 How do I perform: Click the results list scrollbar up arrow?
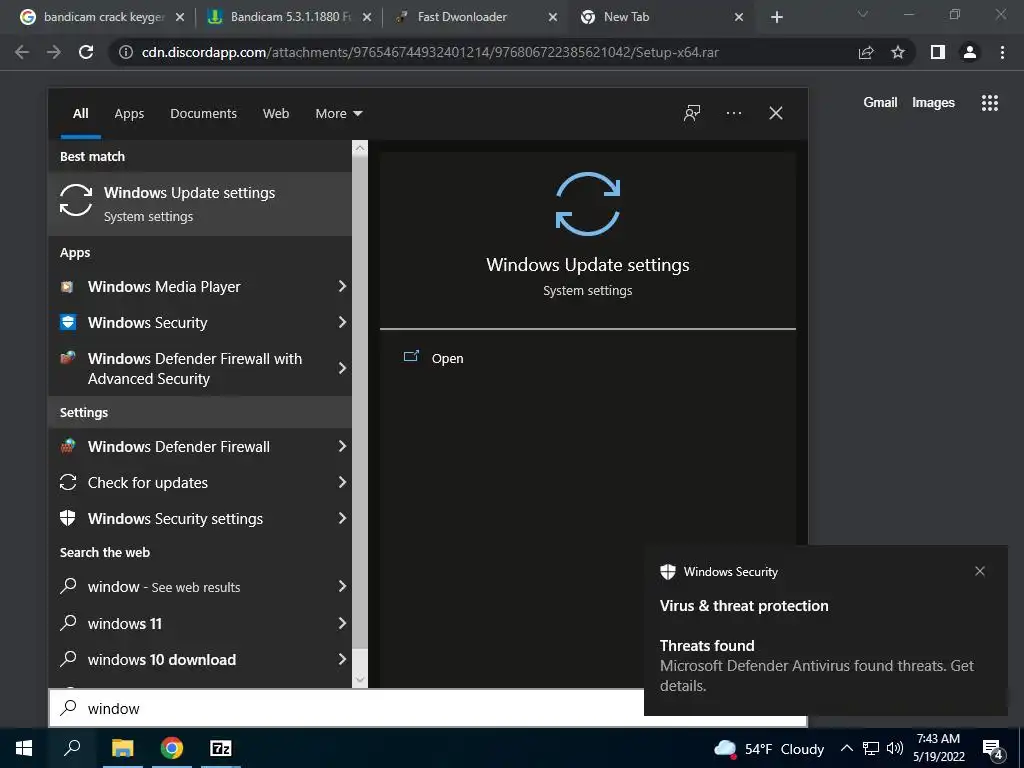[360, 148]
